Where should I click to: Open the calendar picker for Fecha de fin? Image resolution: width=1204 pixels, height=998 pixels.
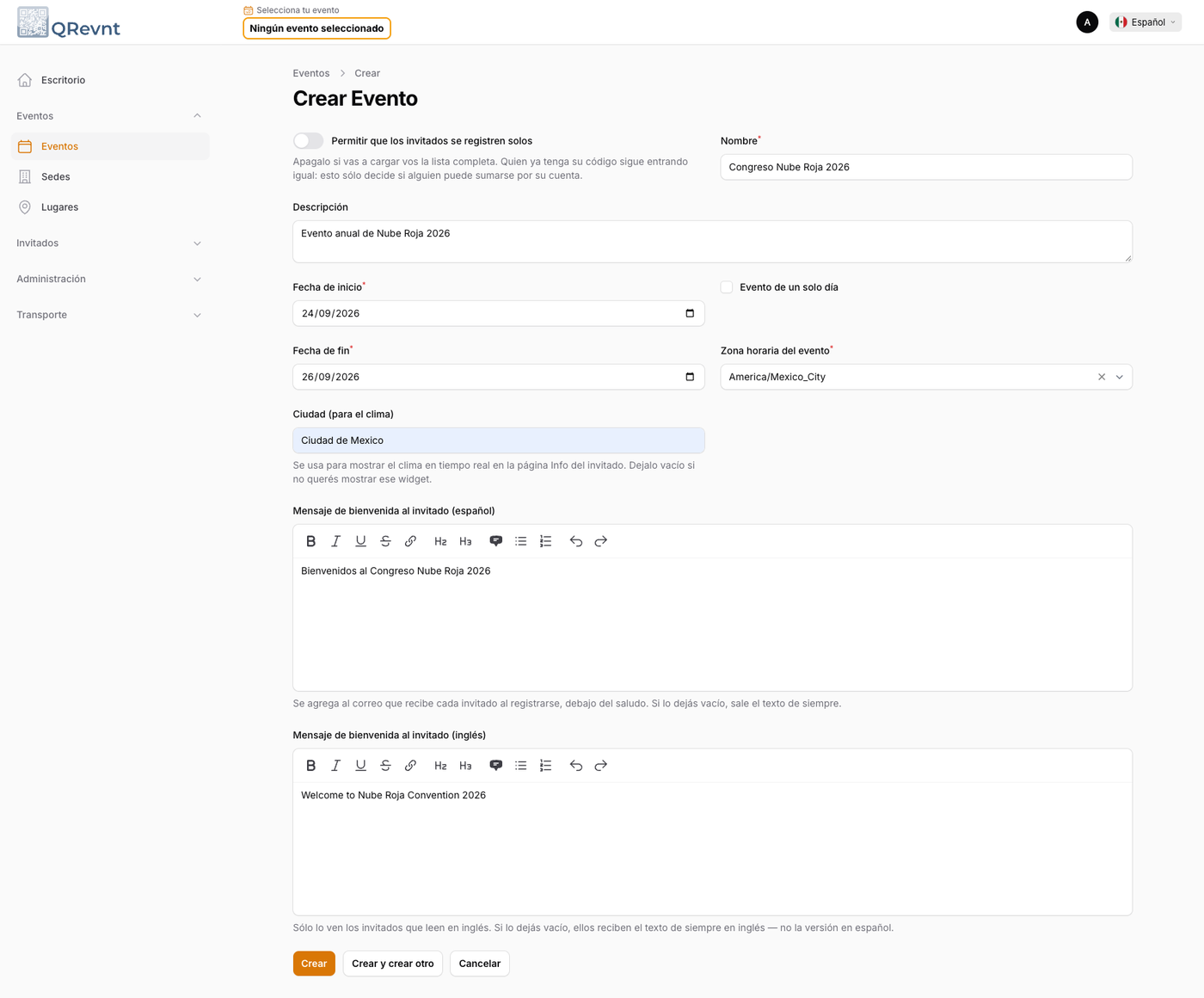(x=690, y=377)
